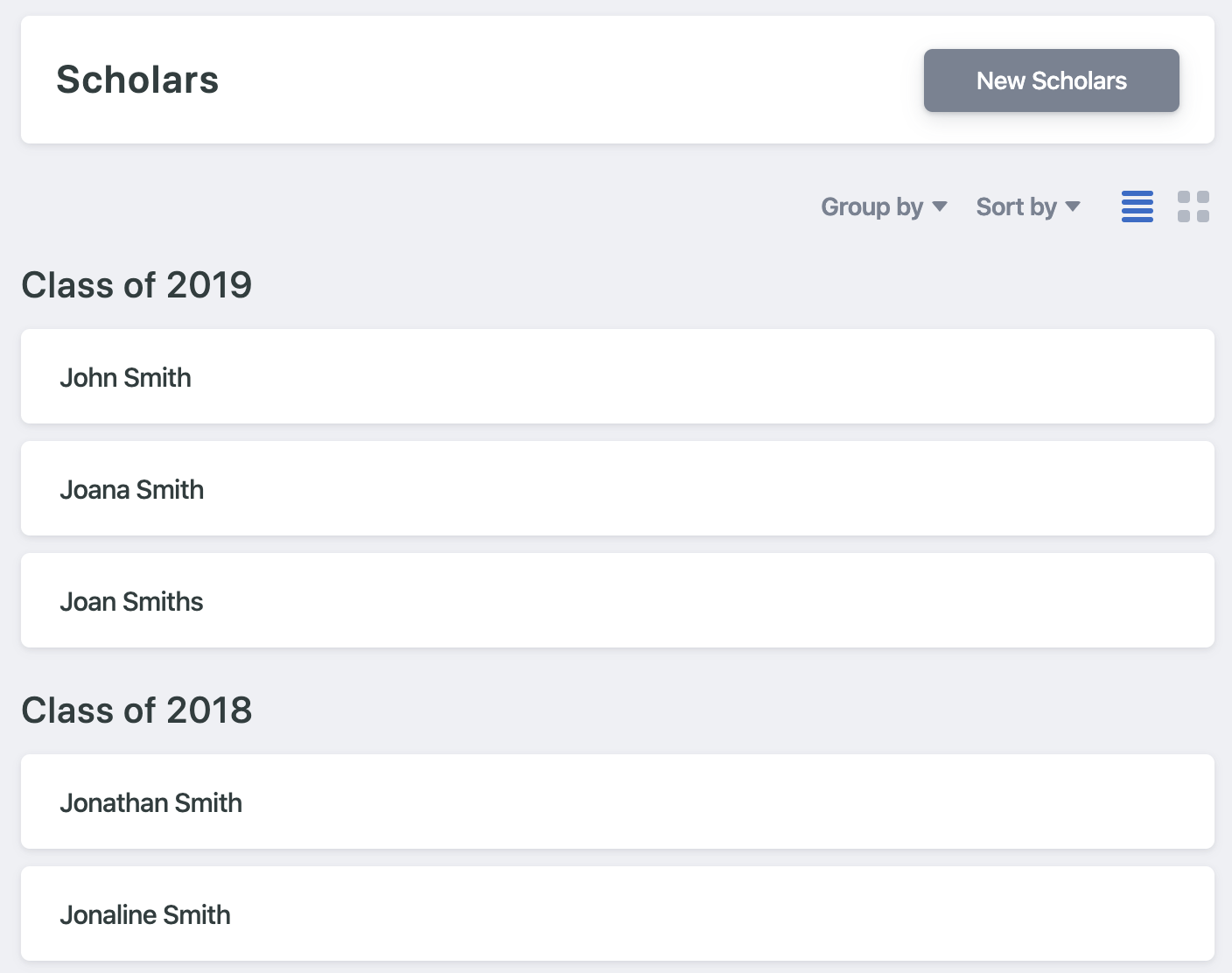Open the Sort by dropdown

pos(1017,206)
